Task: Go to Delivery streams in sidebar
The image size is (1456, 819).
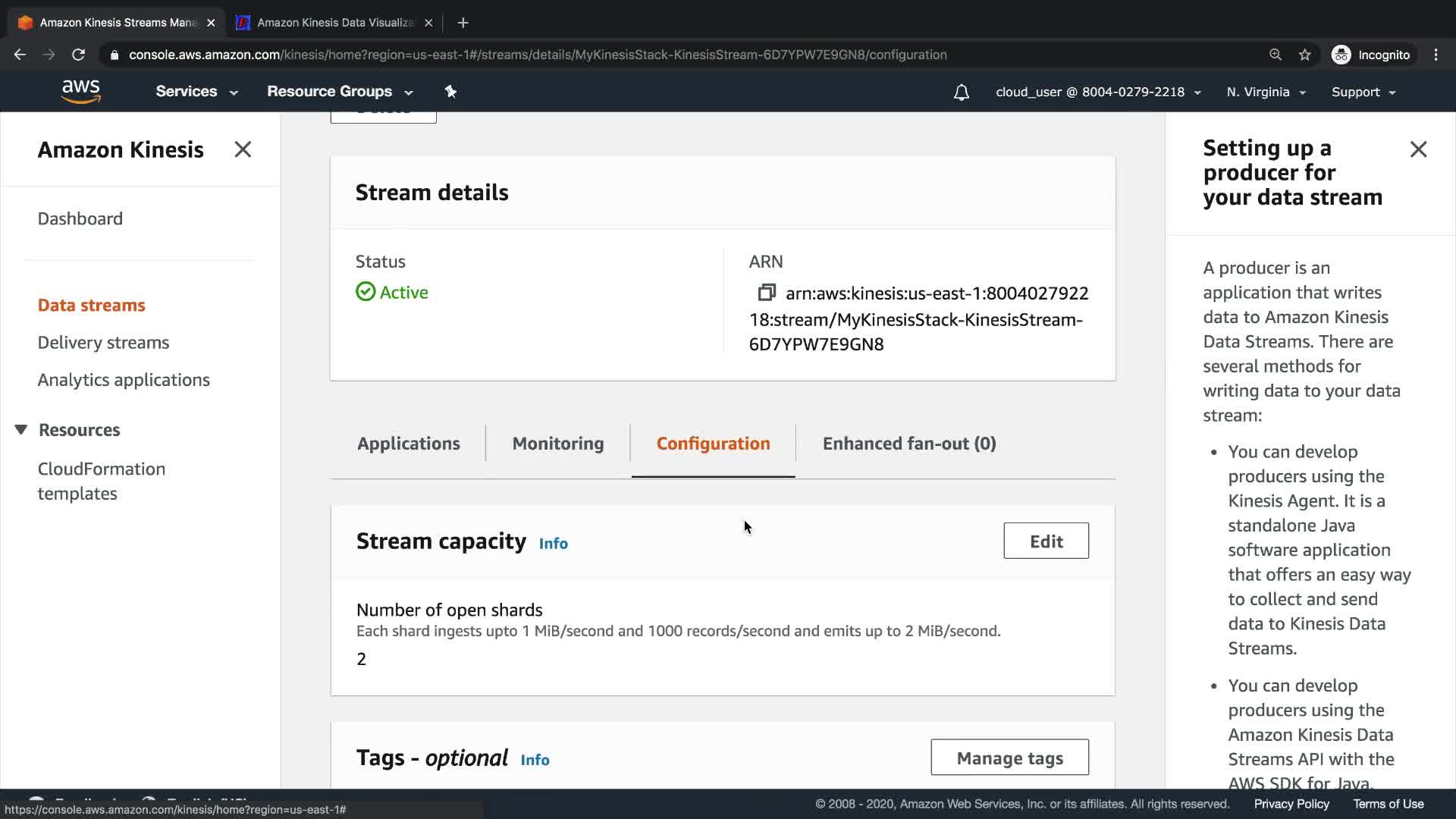Action: click(103, 343)
